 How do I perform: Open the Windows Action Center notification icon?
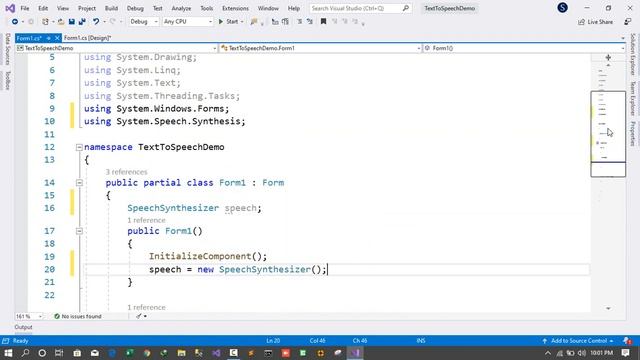[x=625, y=353]
